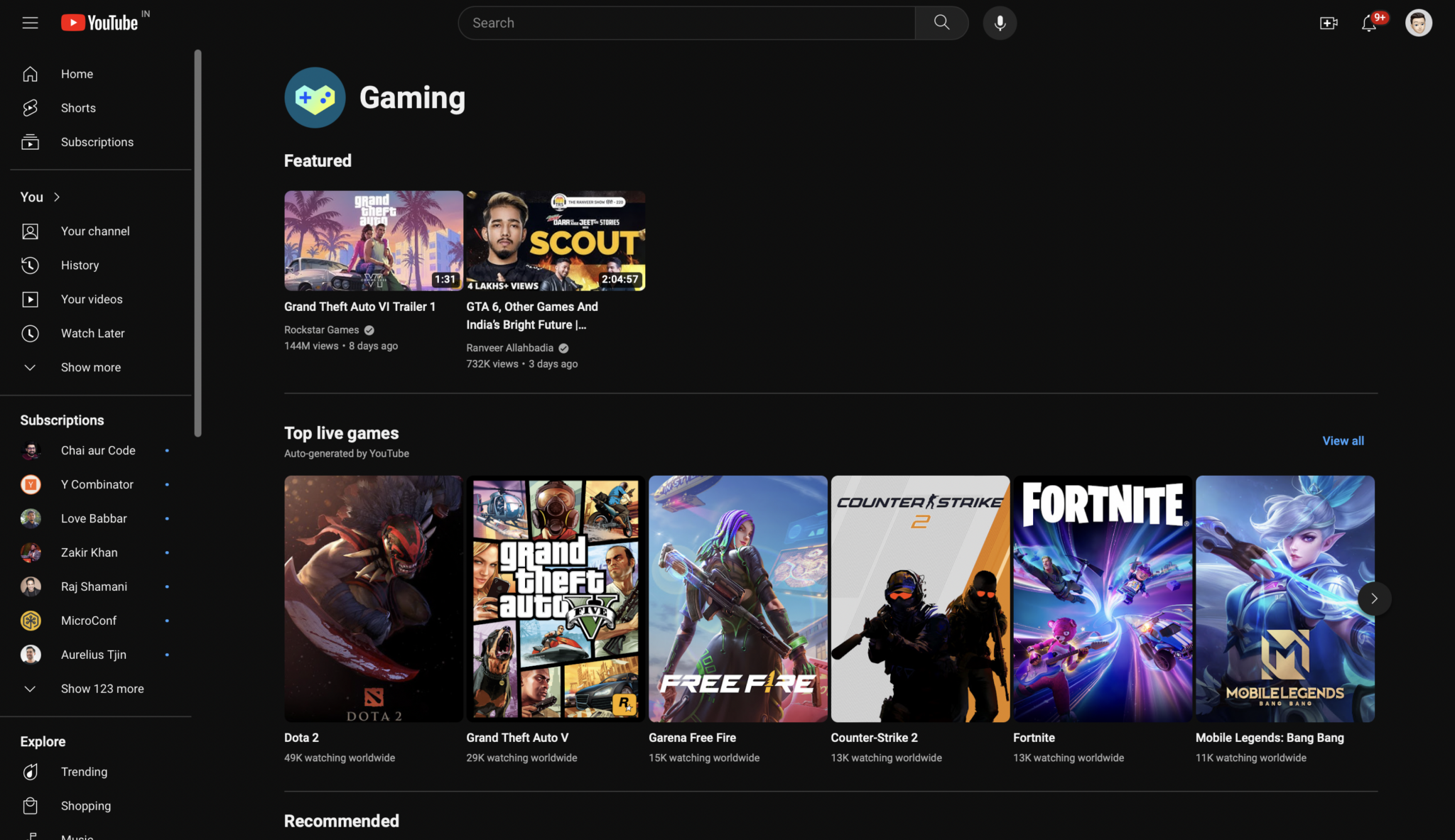
Task: Open Watch Later from the sidebar
Action: pos(92,333)
